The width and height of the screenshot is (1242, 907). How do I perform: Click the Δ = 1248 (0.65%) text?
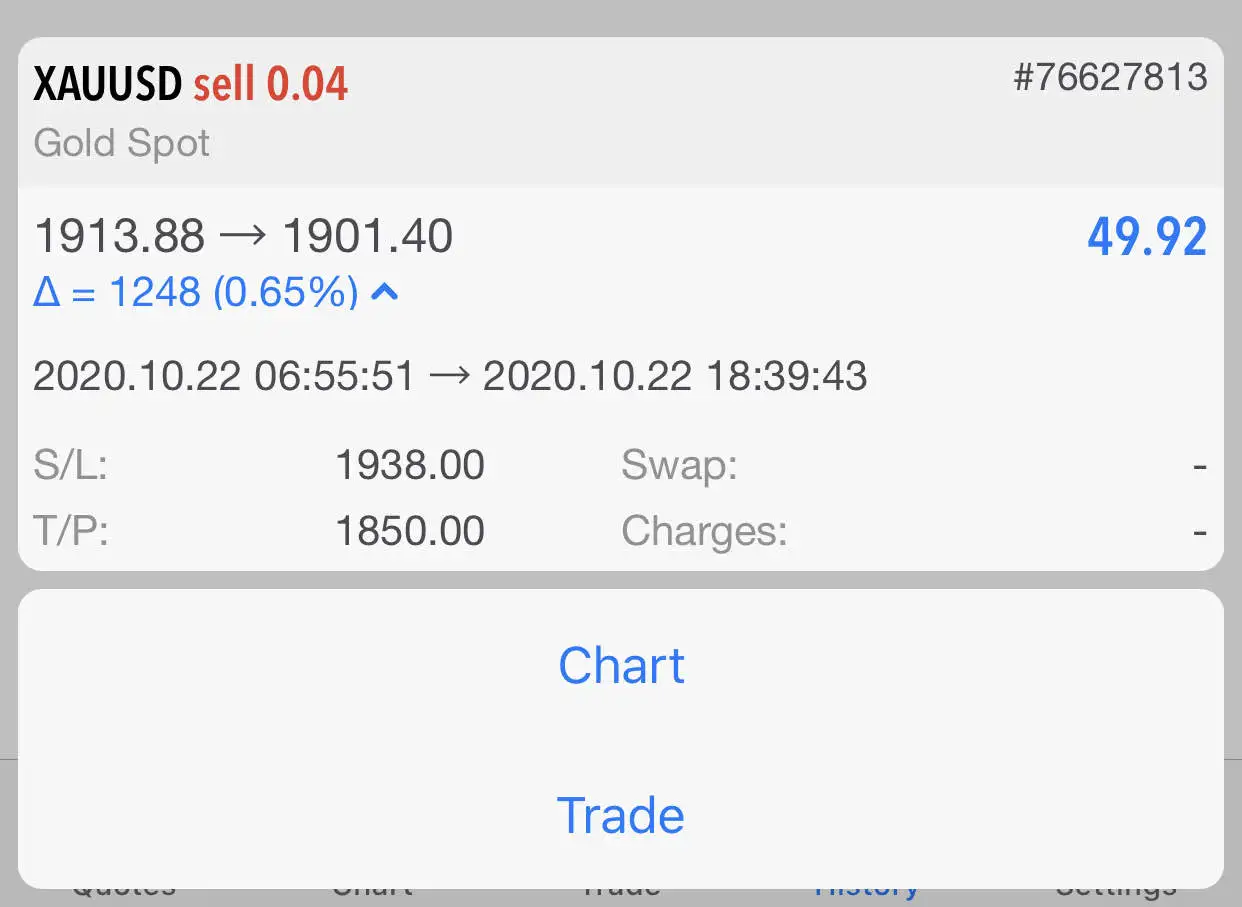(x=196, y=293)
